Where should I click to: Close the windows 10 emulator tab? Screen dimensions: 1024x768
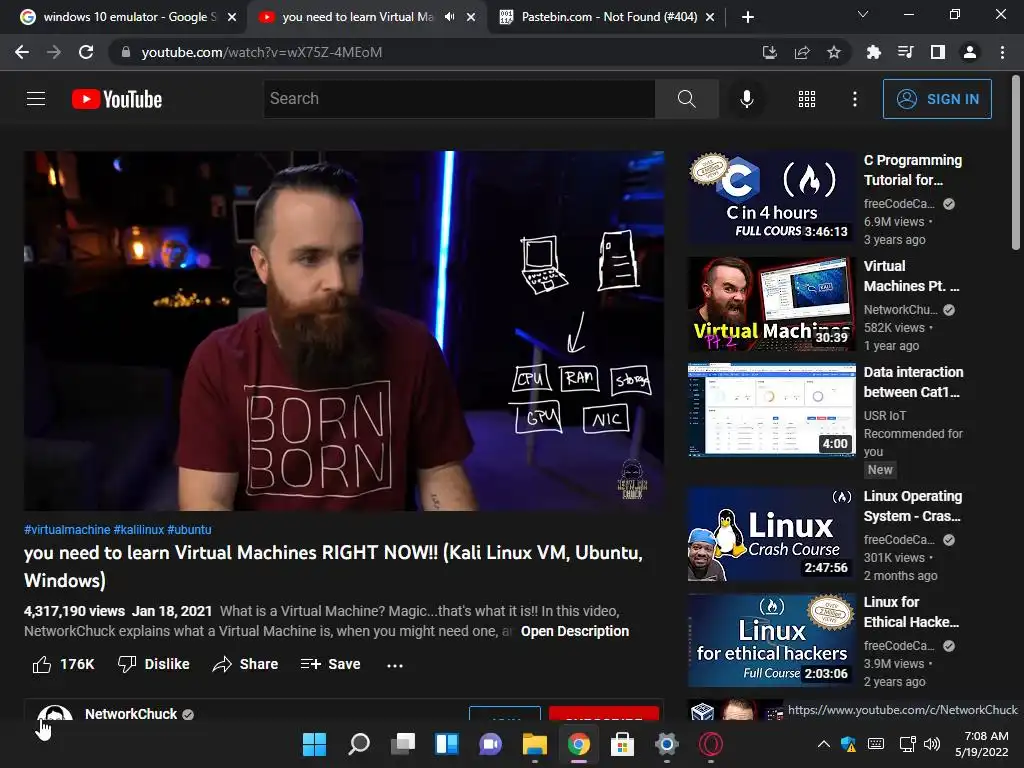click(232, 17)
